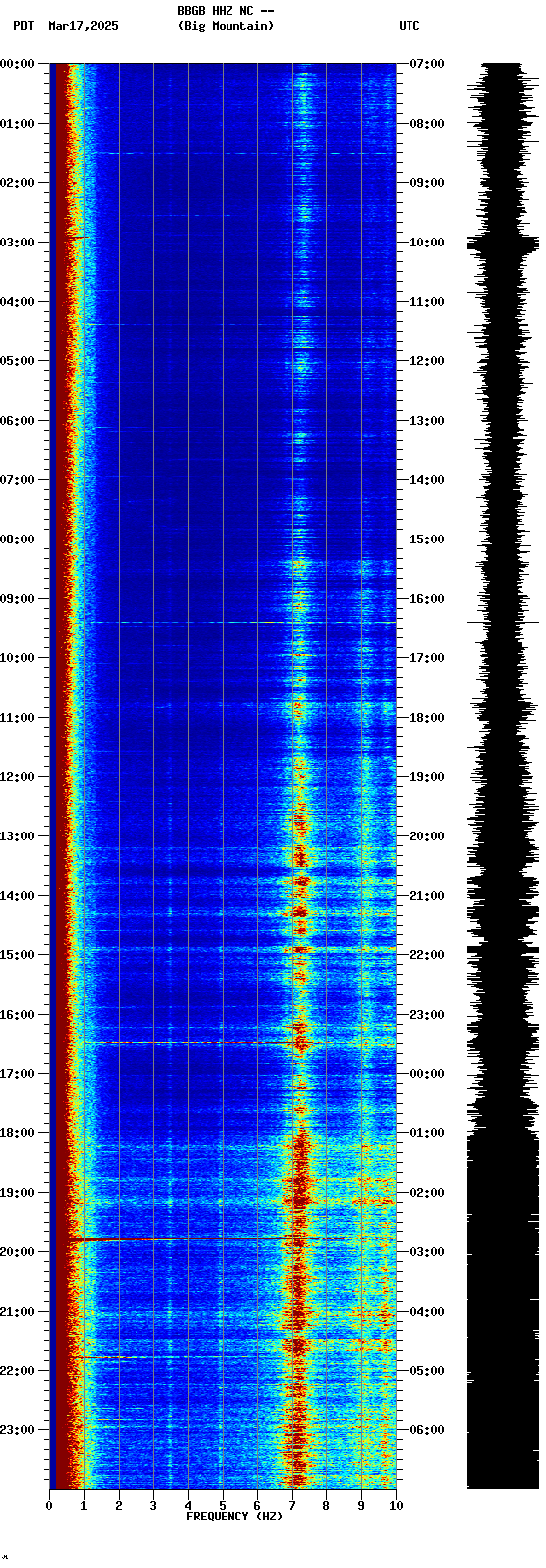The image size is (546, 1568).
Task: Click the station title BBGB HHZ NC --
Action: 226,11
